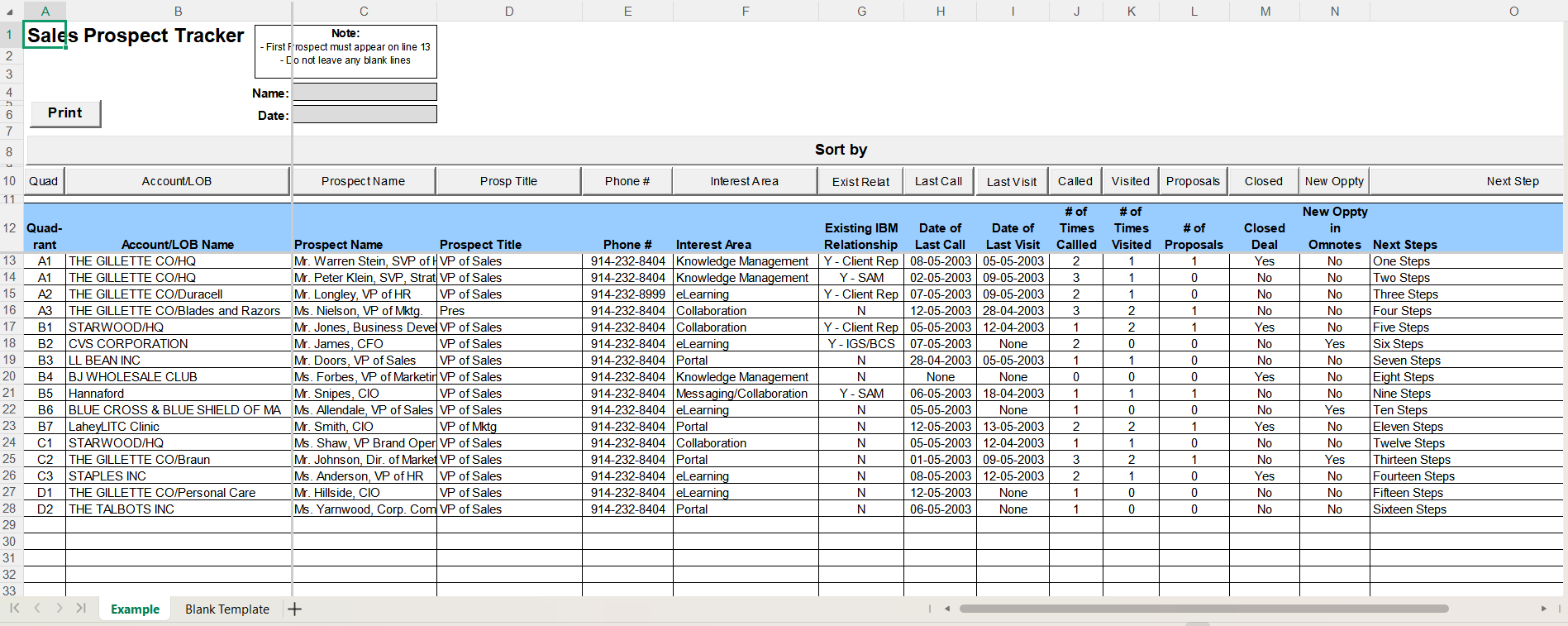Viewport: 1568px width, 626px height.
Task: Select cell 'THE TALBOTS INC'
Action: [x=179, y=509]
